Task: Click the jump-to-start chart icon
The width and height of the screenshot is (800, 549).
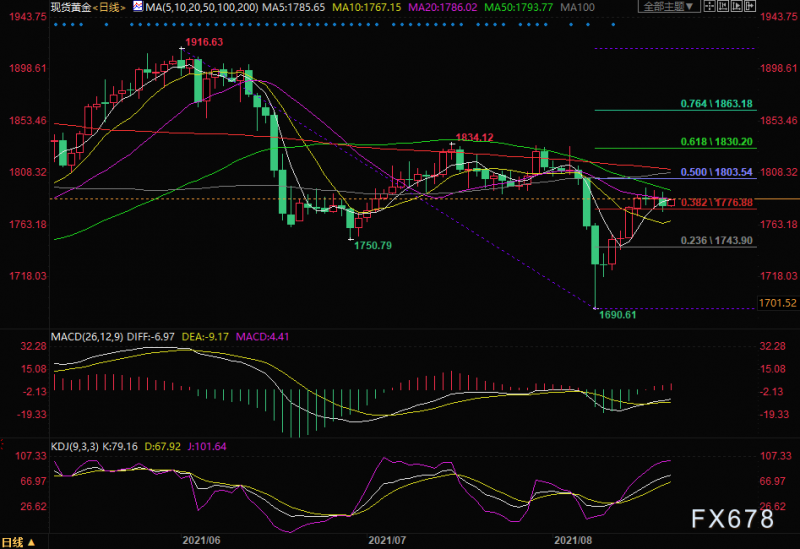Action: click(x=723, y=6)
